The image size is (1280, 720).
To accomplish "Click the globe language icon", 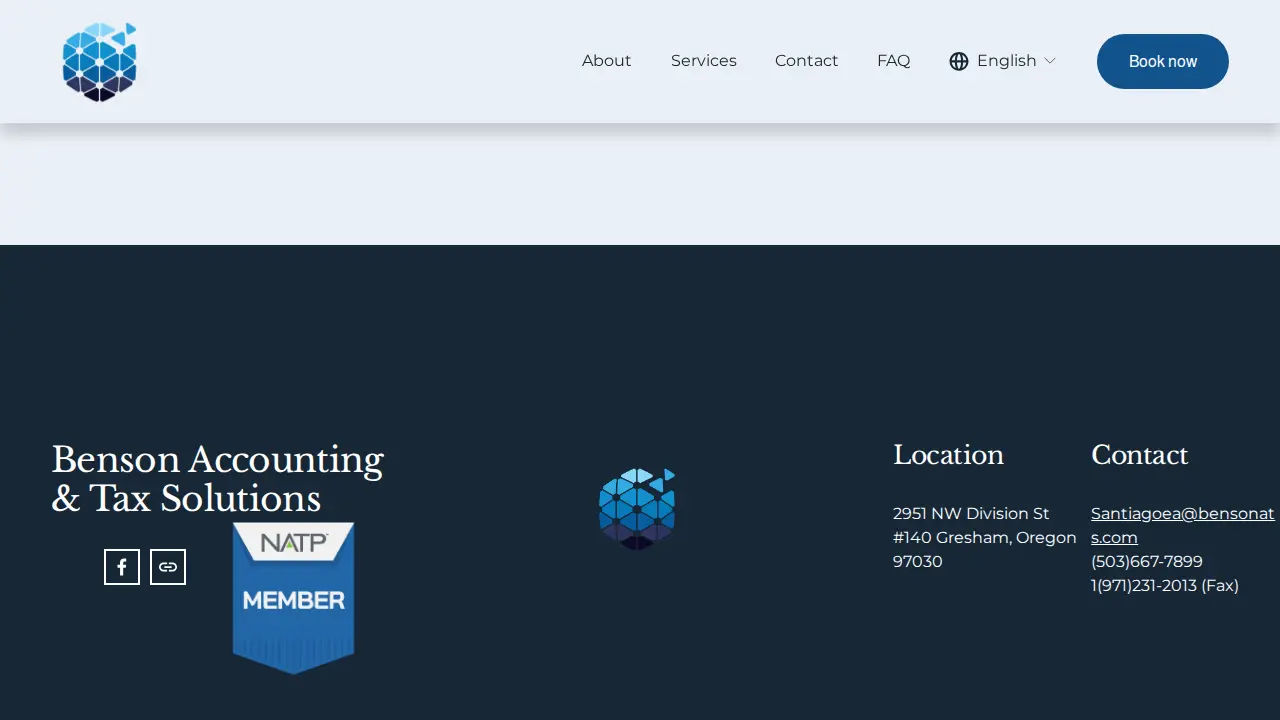I will [x=959, y=61].
